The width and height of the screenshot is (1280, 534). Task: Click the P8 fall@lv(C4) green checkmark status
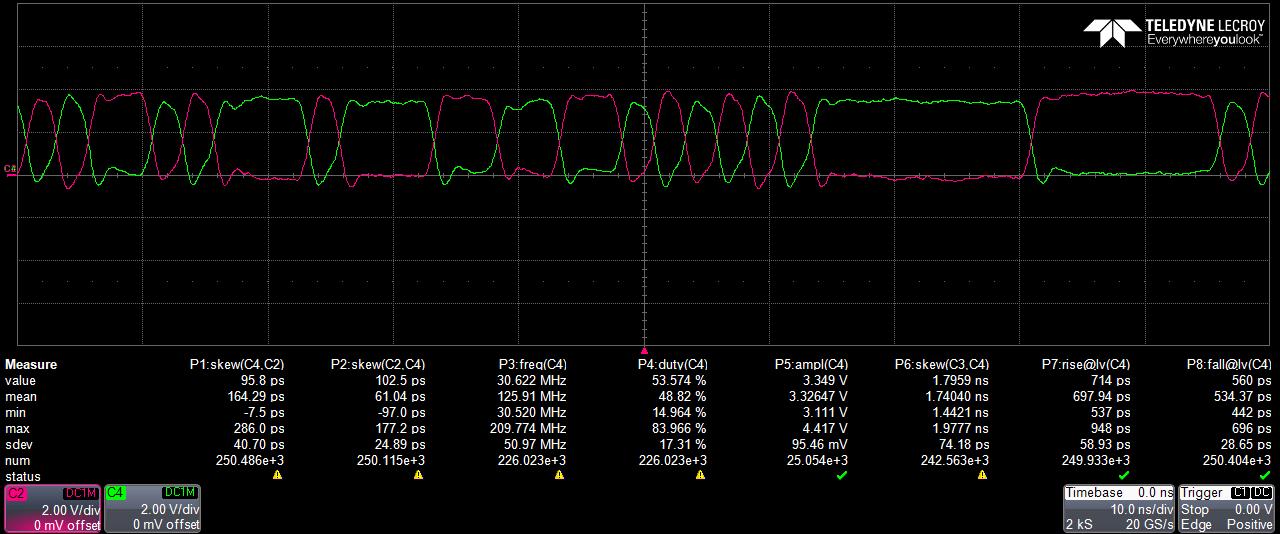click(x=1264, y=475)
